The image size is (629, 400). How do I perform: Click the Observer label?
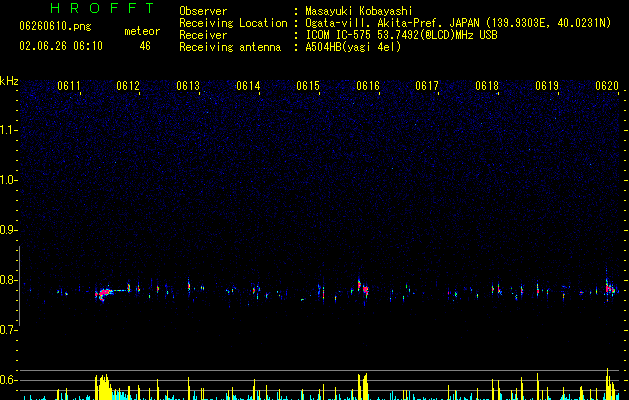(x=203, y=11)
